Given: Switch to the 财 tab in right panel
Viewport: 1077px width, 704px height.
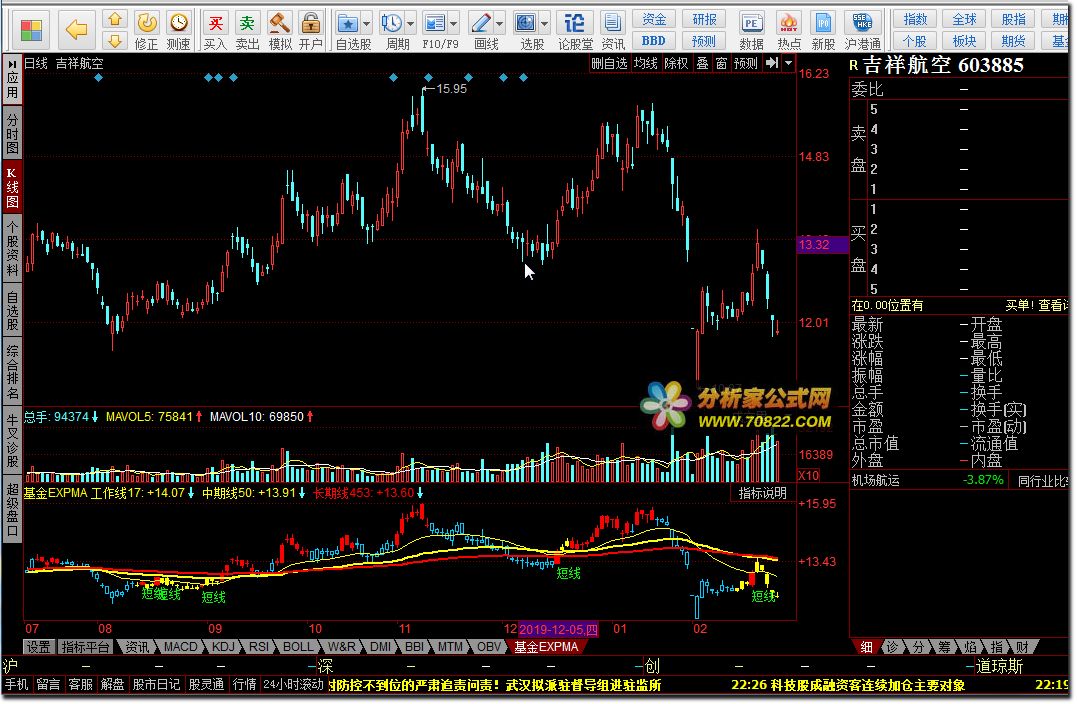Looking at the screenshot, I should (x=1023, y=647).
